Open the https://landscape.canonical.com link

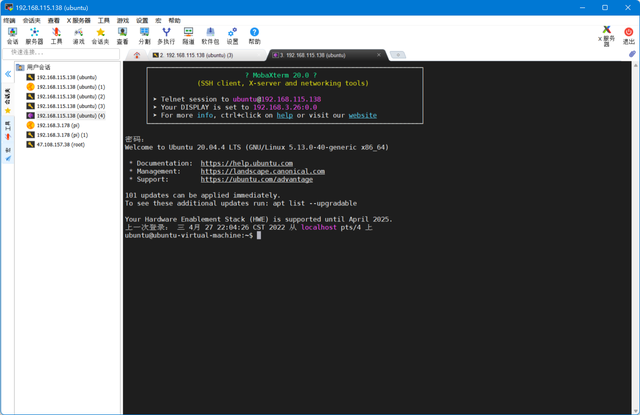pyautogui.click(x=262, y=171)
